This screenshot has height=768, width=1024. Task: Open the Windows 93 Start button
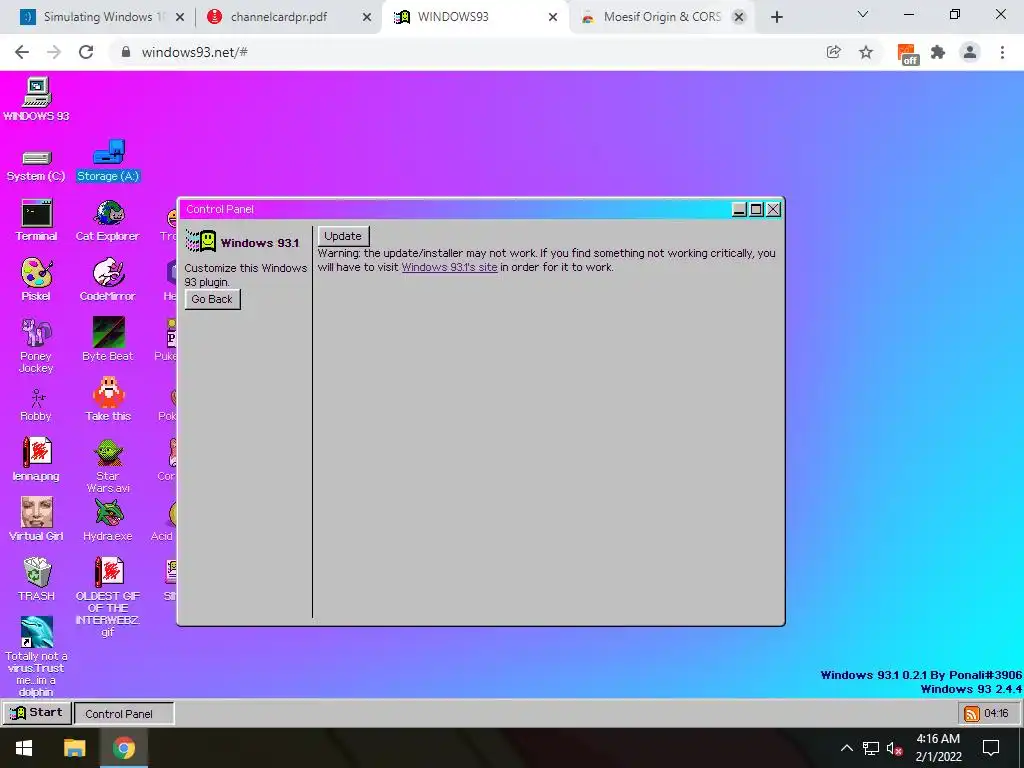point(37,713)
